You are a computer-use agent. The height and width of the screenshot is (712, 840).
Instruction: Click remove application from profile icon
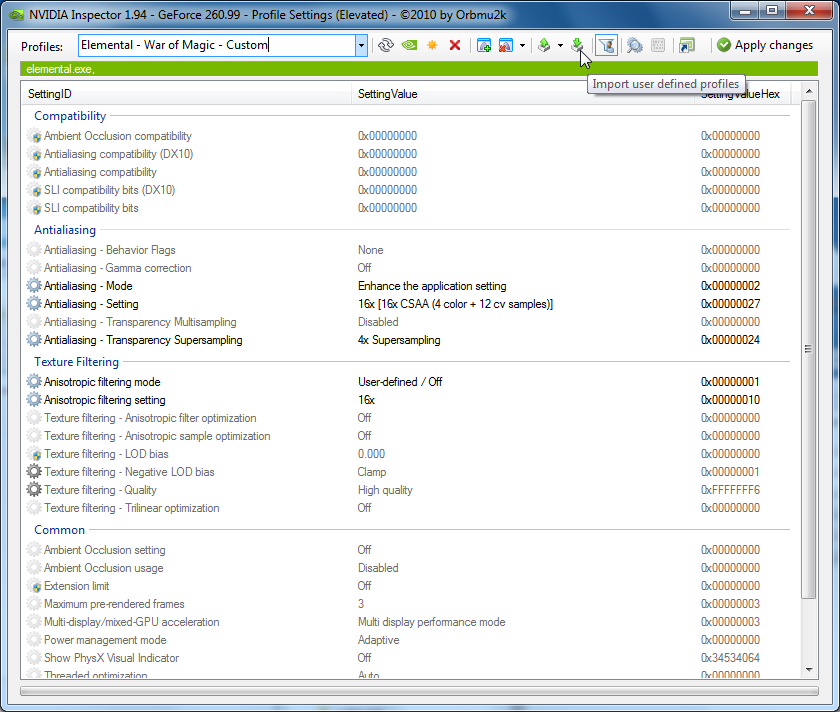pos(506,45)
